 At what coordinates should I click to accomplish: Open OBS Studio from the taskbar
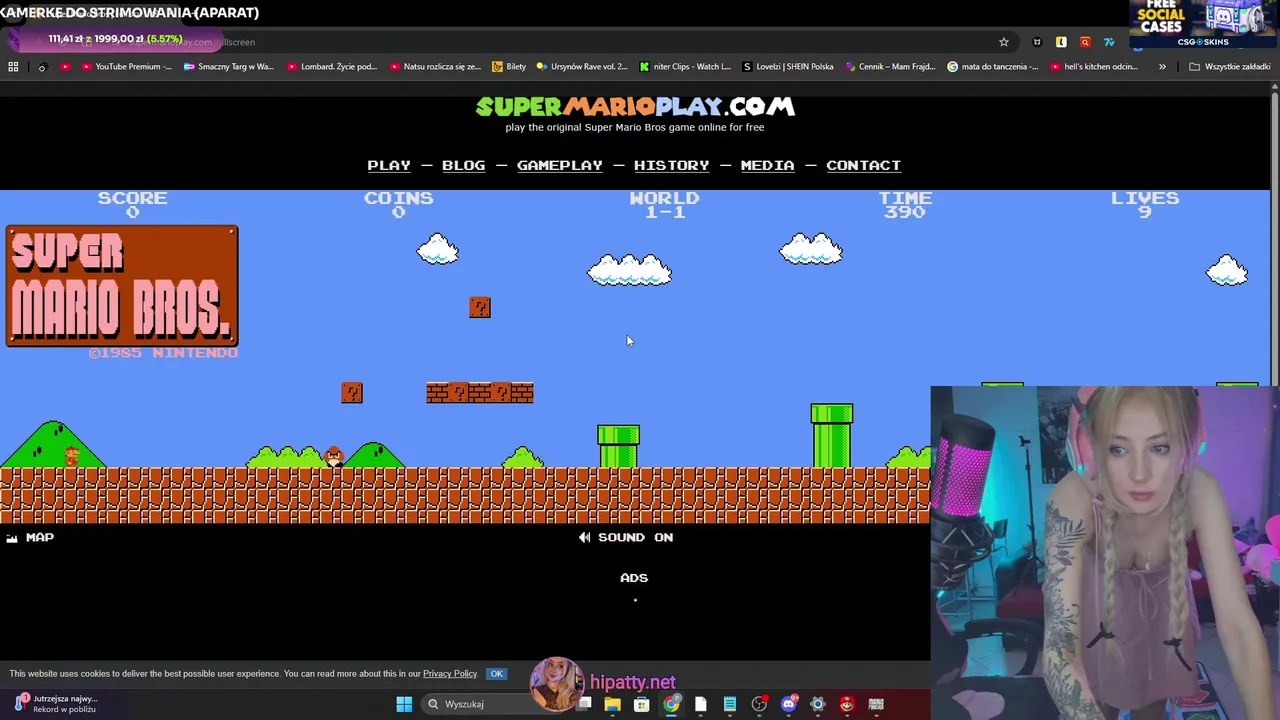click(759, 704)
